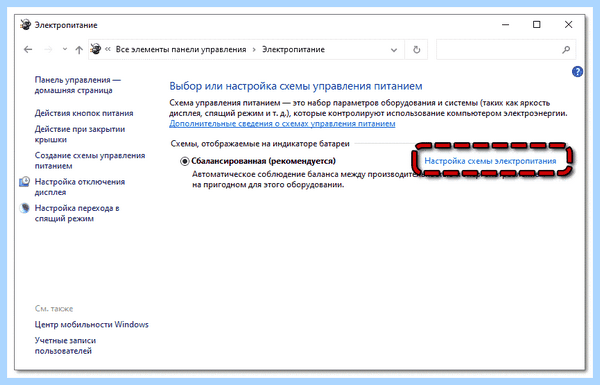
Task: Open Действия кнопок питания
Action: (84, 113)
